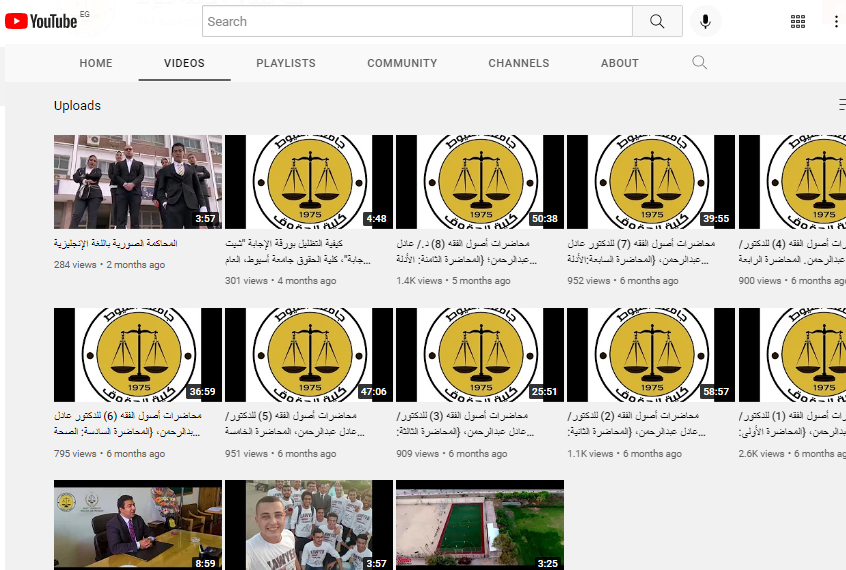Viewport: 846px width, 570px height.
Task: Click the channel search magnifier icon
Action: 699,63
